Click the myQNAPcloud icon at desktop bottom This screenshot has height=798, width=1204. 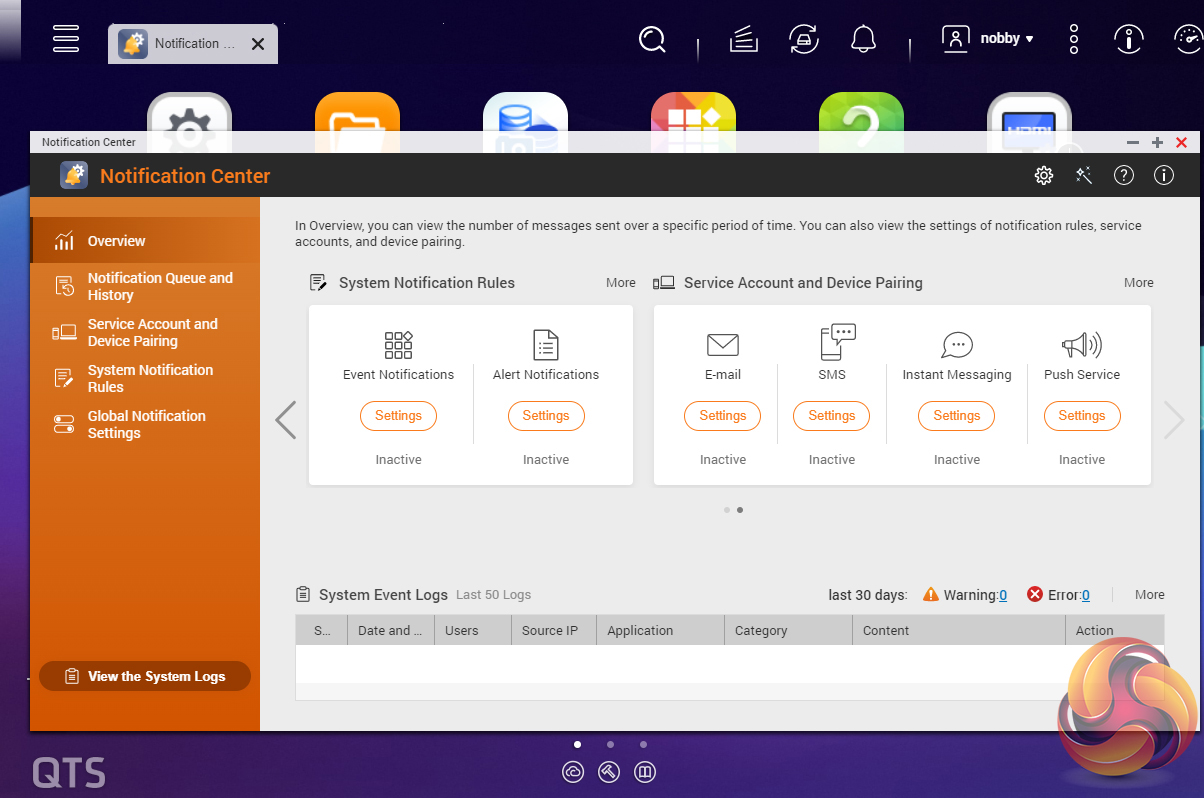click(573, 772)
